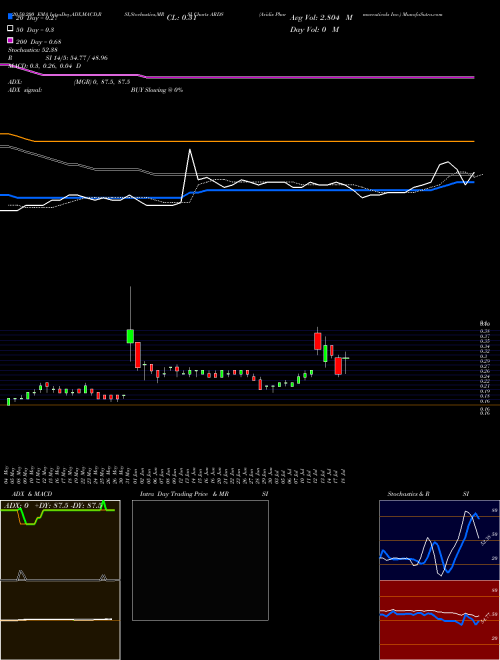
Task: Click the '(MGR) 0, 87.5, 87.5' ADX values
Action: click(102, 82)
